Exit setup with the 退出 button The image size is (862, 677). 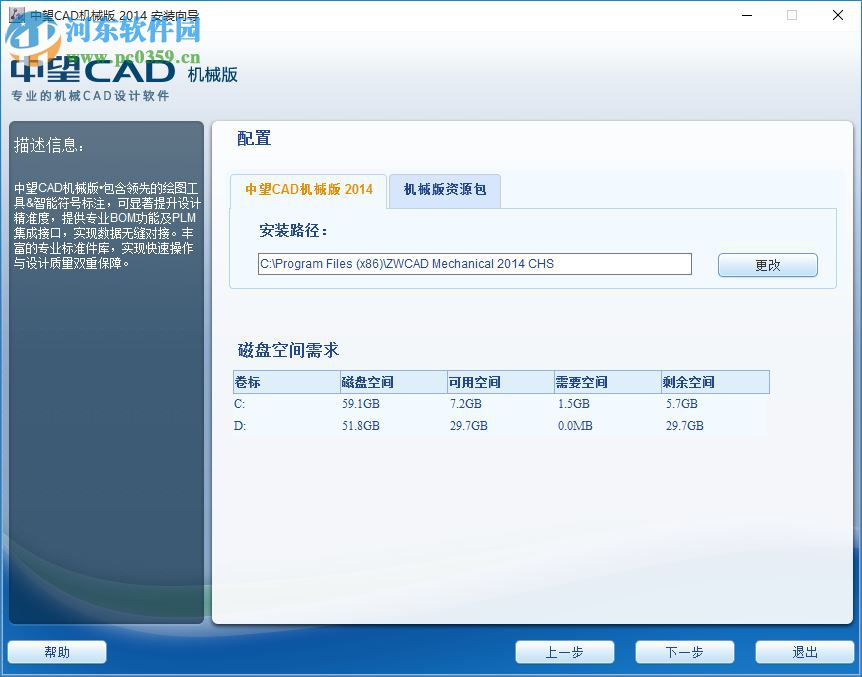(804, 651)
